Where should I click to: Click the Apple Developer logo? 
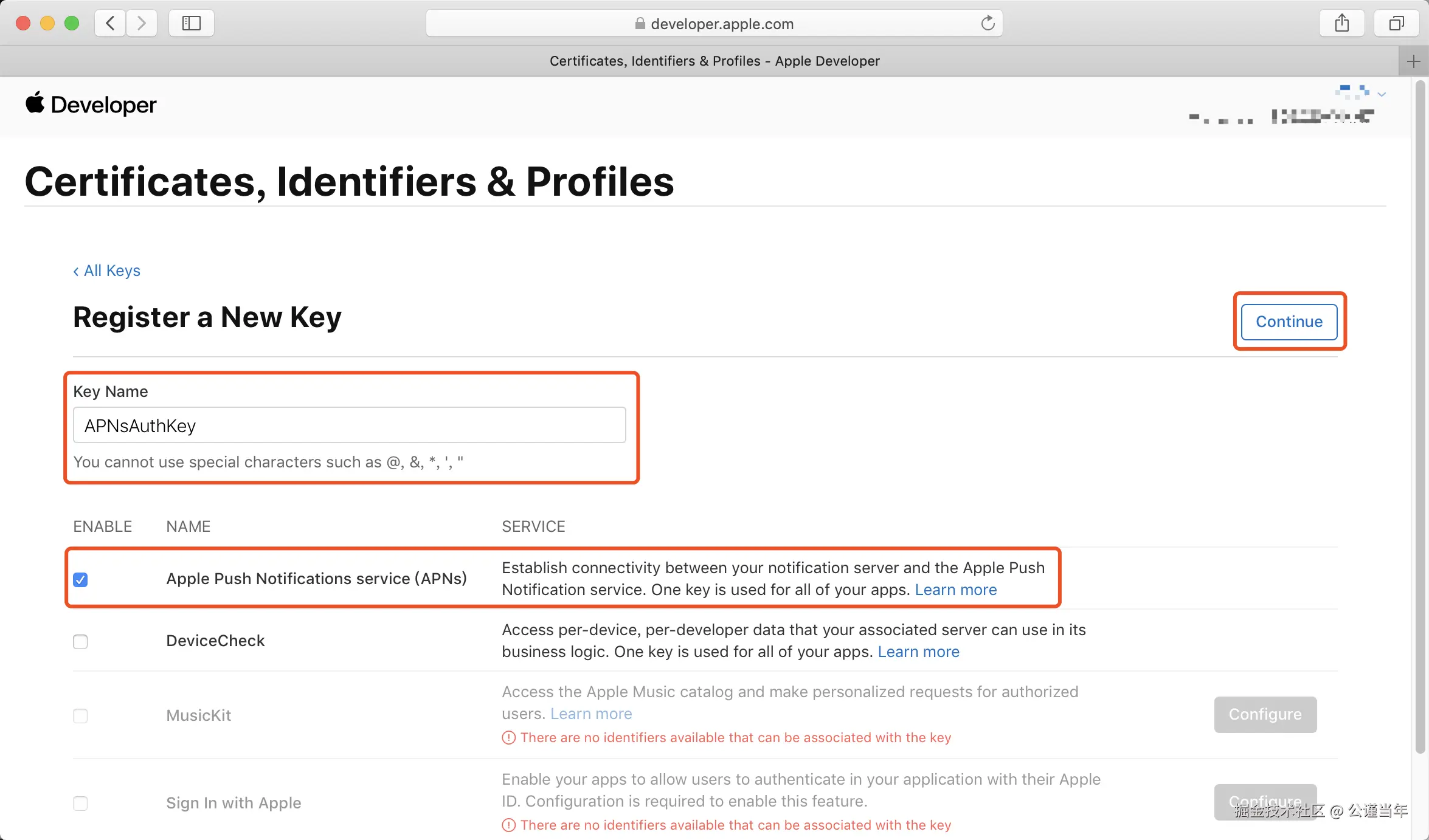(91, 105)
